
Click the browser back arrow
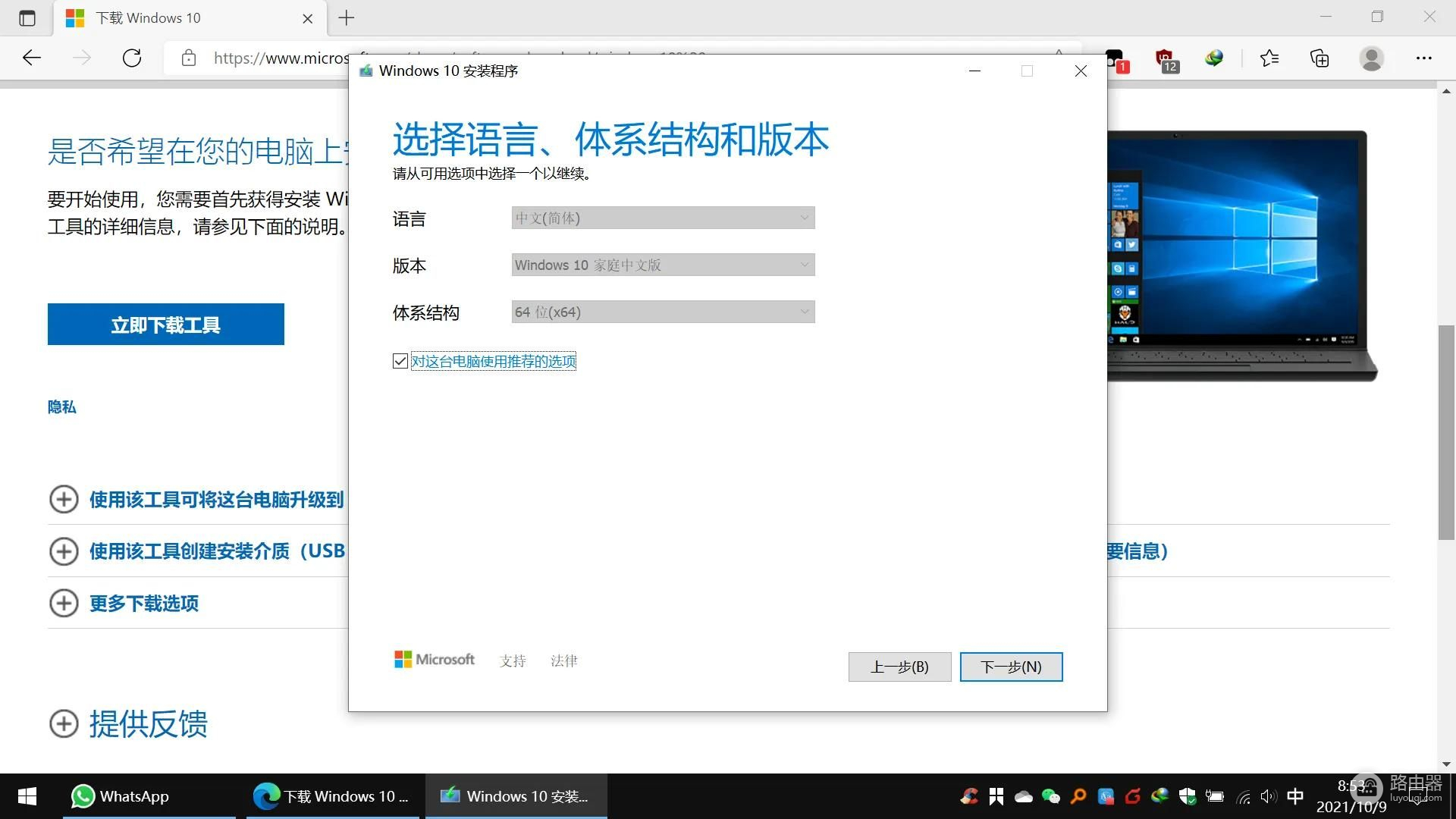[x=32, y=58]
